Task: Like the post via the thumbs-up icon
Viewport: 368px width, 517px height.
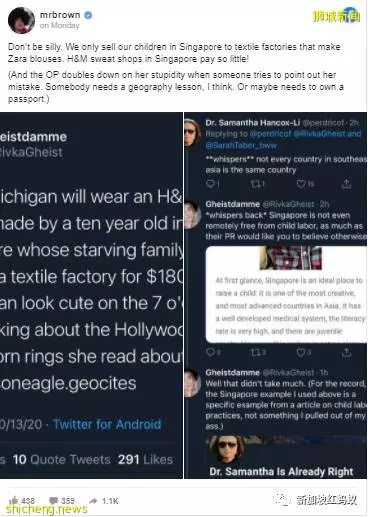Action: [14, 500]
